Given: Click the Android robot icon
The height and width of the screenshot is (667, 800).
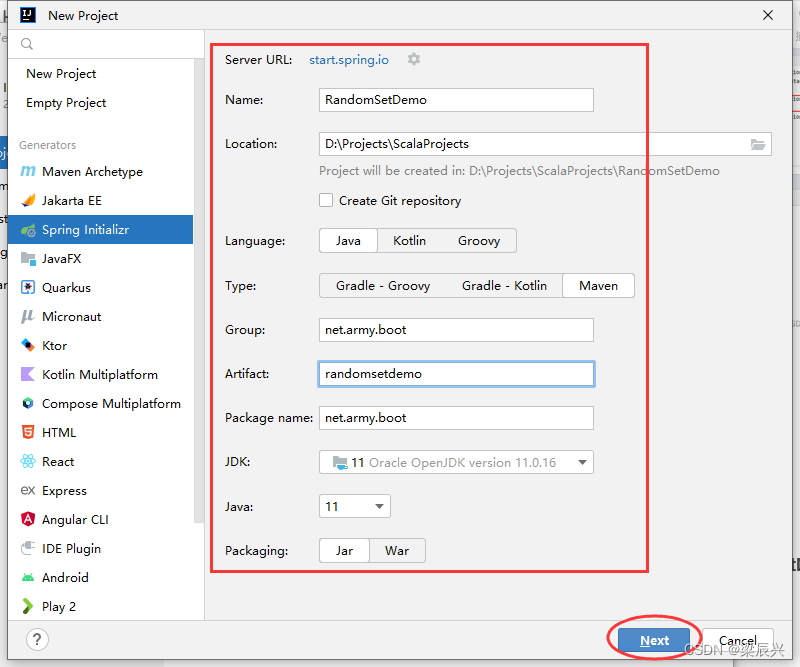Looking at the screenshot, I should [x=28, y=577].
